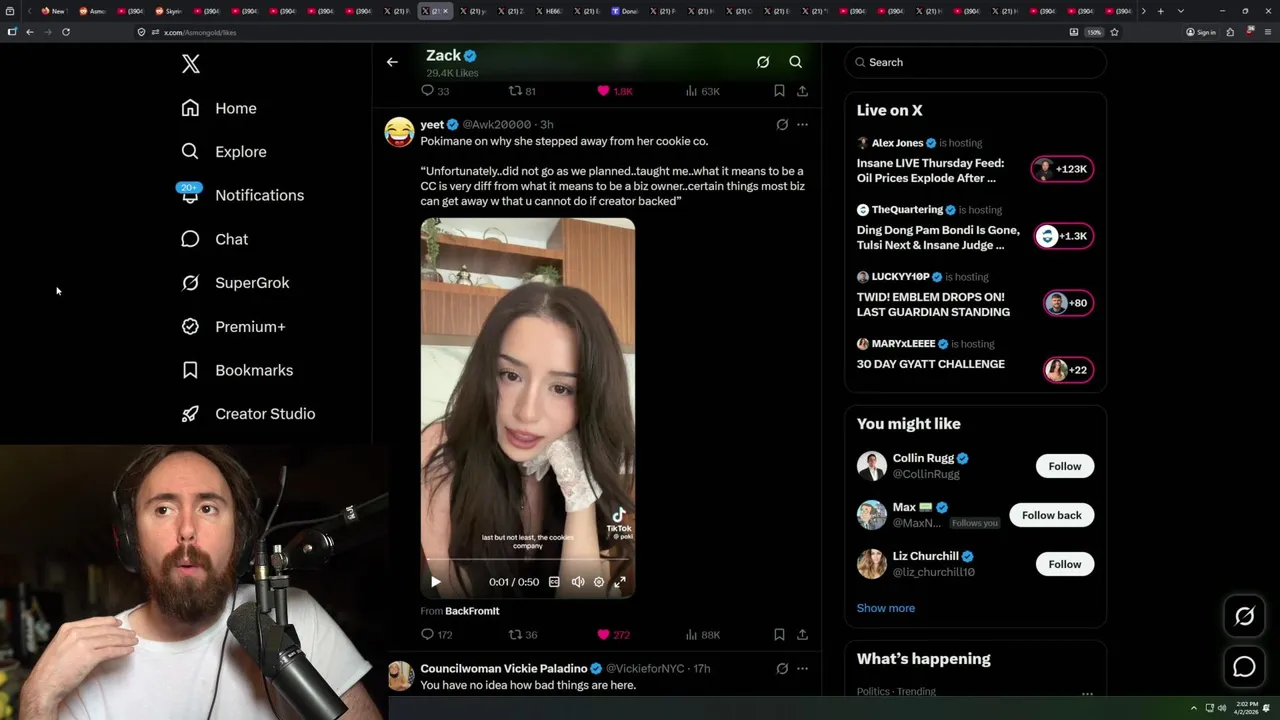Reply to yeet's post with 172 replies
This screenshot has height=720, width=1280.
(x=437, y=635)
